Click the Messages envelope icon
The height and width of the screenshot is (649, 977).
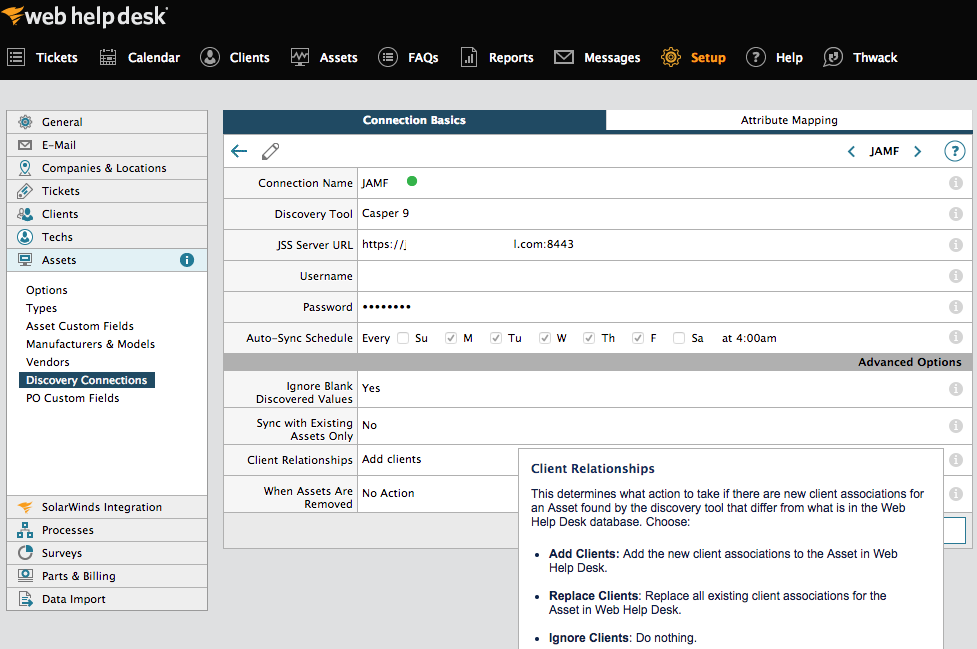click(564, 57)
